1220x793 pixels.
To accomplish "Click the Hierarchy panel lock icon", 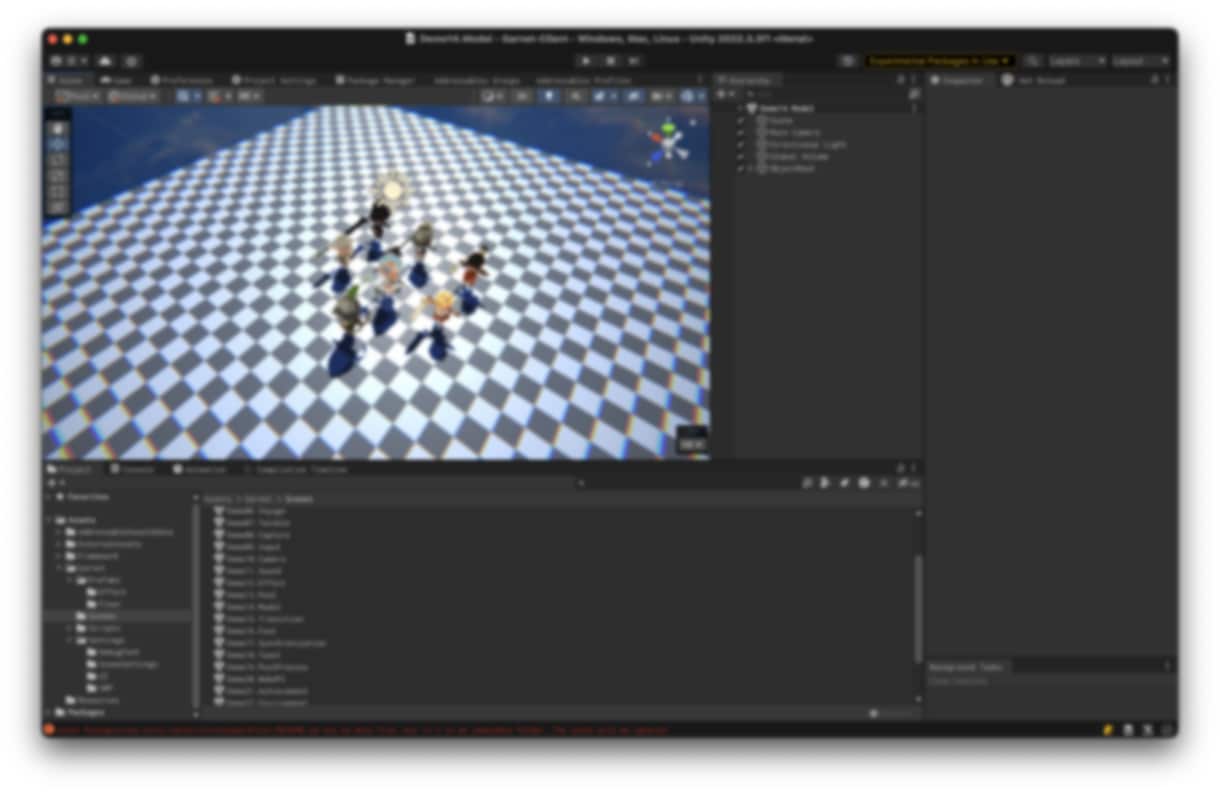I will (x=900, y=80).
